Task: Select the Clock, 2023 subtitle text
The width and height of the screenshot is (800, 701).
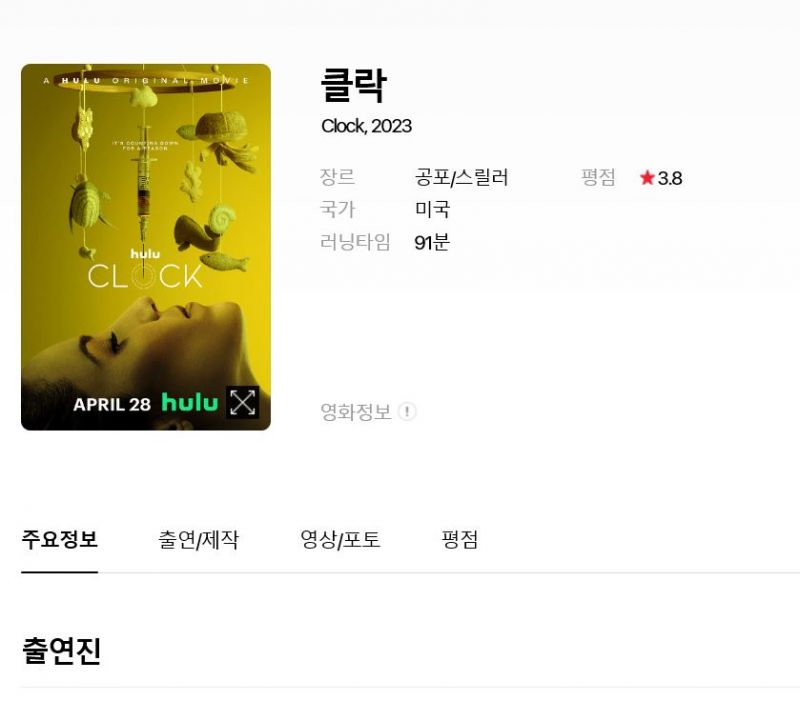Action: (366, 126)
